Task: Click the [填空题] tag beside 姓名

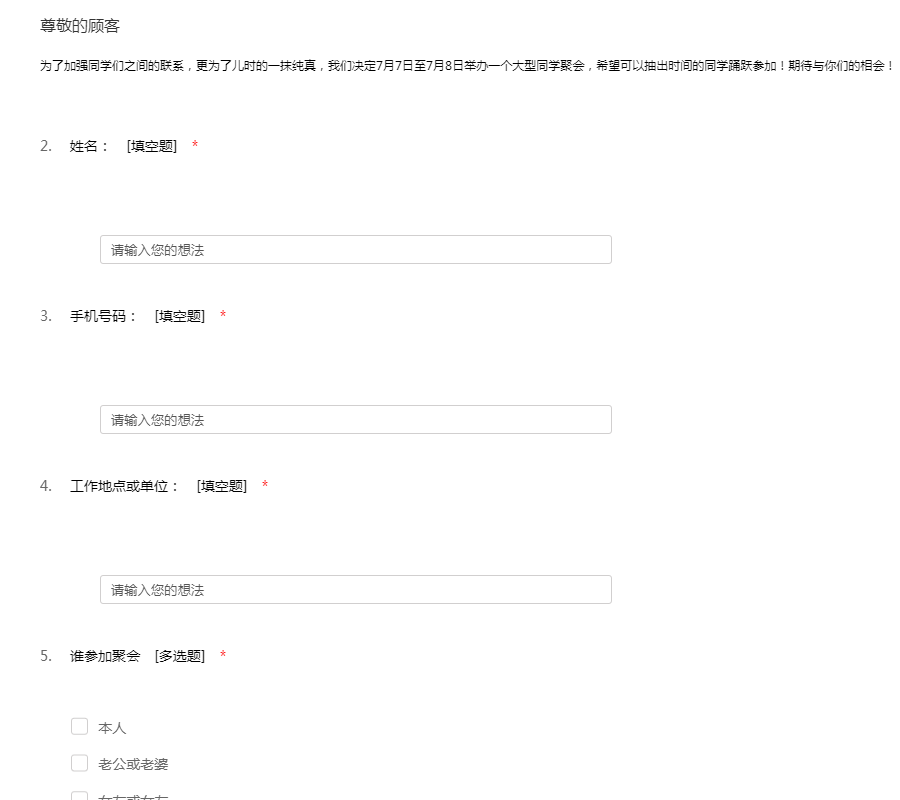Action: click(152, 146)
